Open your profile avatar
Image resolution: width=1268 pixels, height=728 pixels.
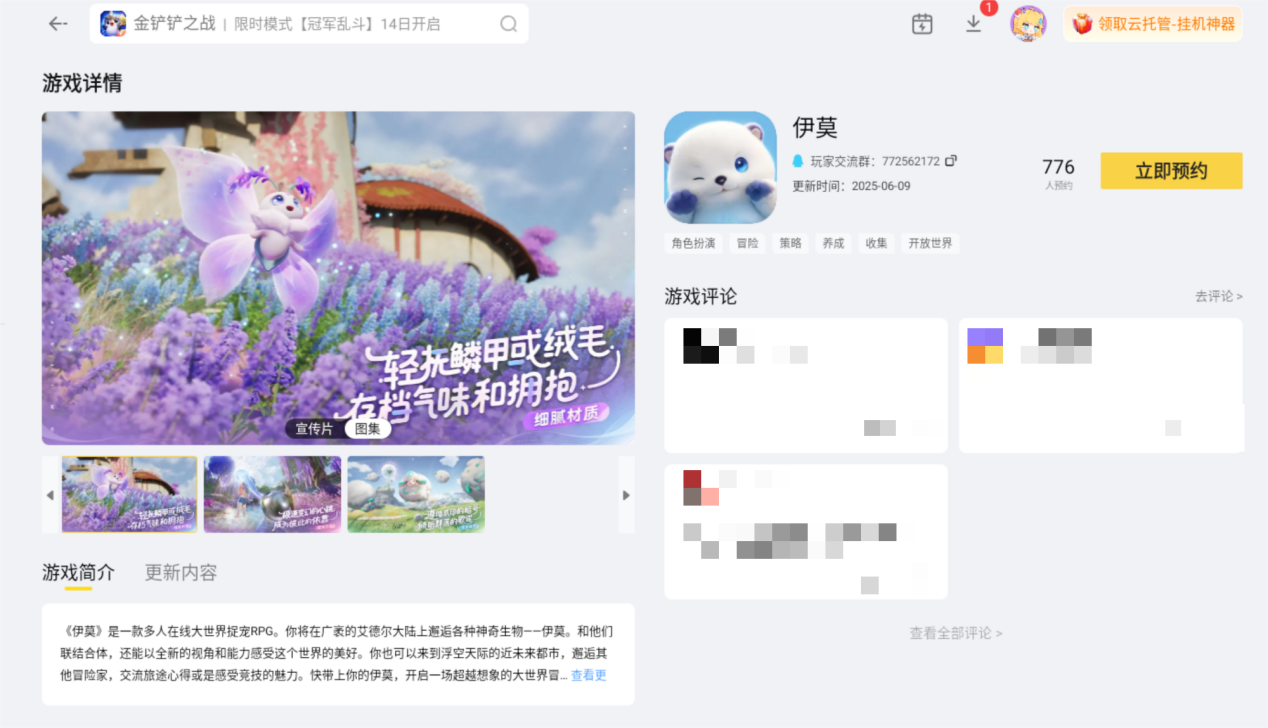pyautogui.click(x=1028, y=22)
